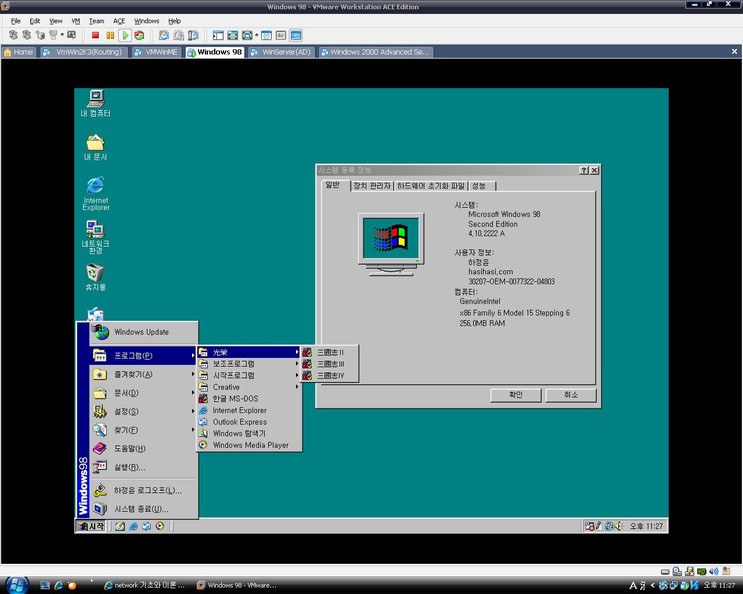Open 도움말(H) from Start menu
The width and height of the screenshot is (743, 594).
coord(144,448)
